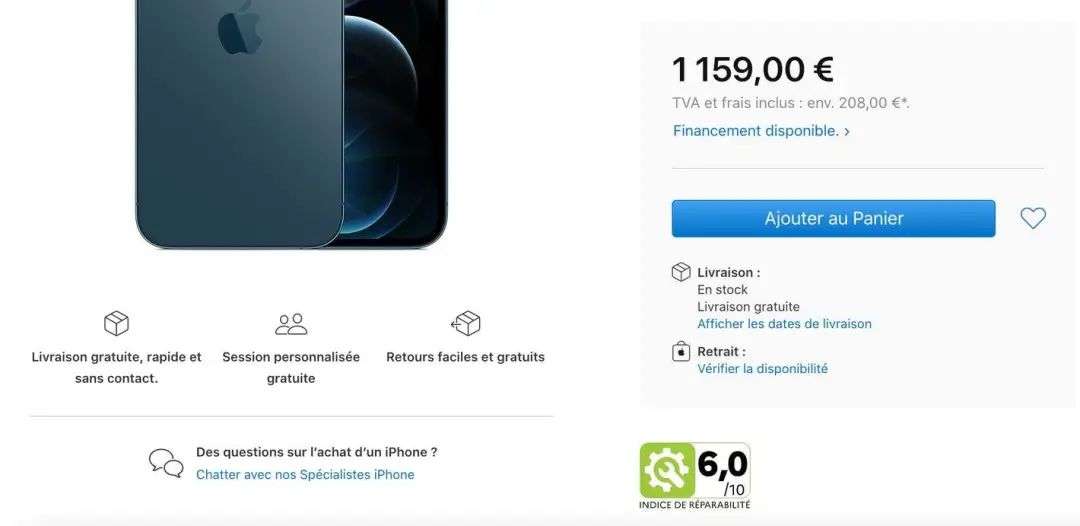Click the personal session people icon
Image resolution: width=1080 pixels, height=526 pixels.
click(x=291, y=324)
